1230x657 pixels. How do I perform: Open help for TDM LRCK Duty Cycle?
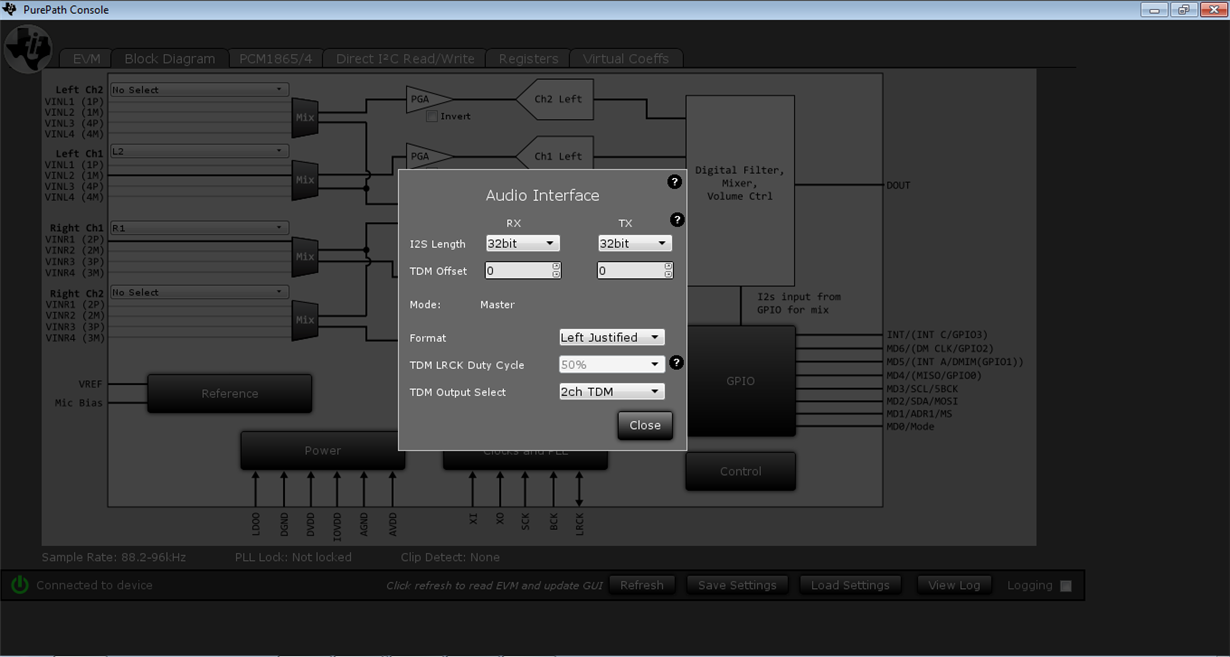676,363
